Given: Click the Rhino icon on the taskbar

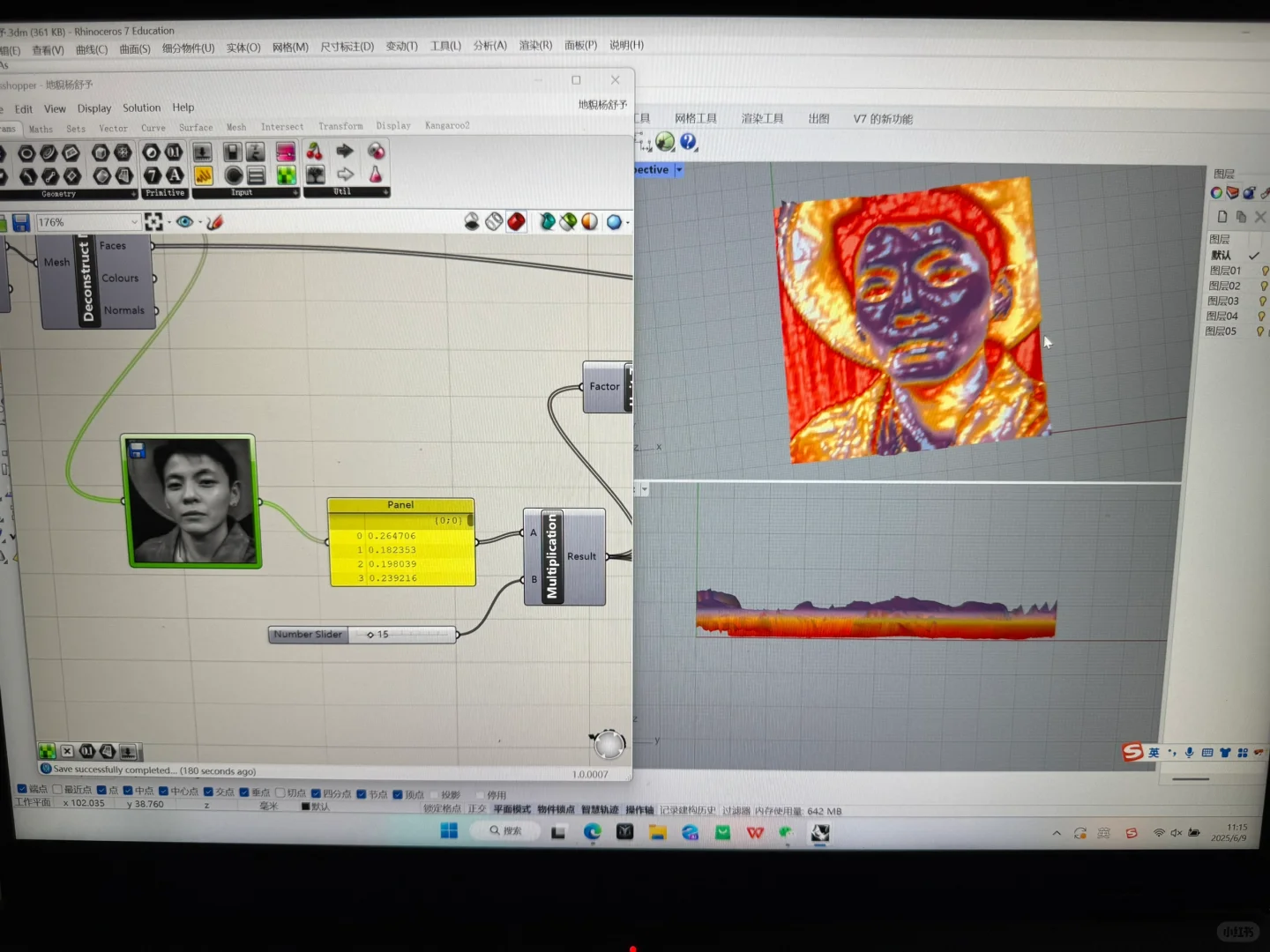Looking at the screenshot, I should point(820,833).
